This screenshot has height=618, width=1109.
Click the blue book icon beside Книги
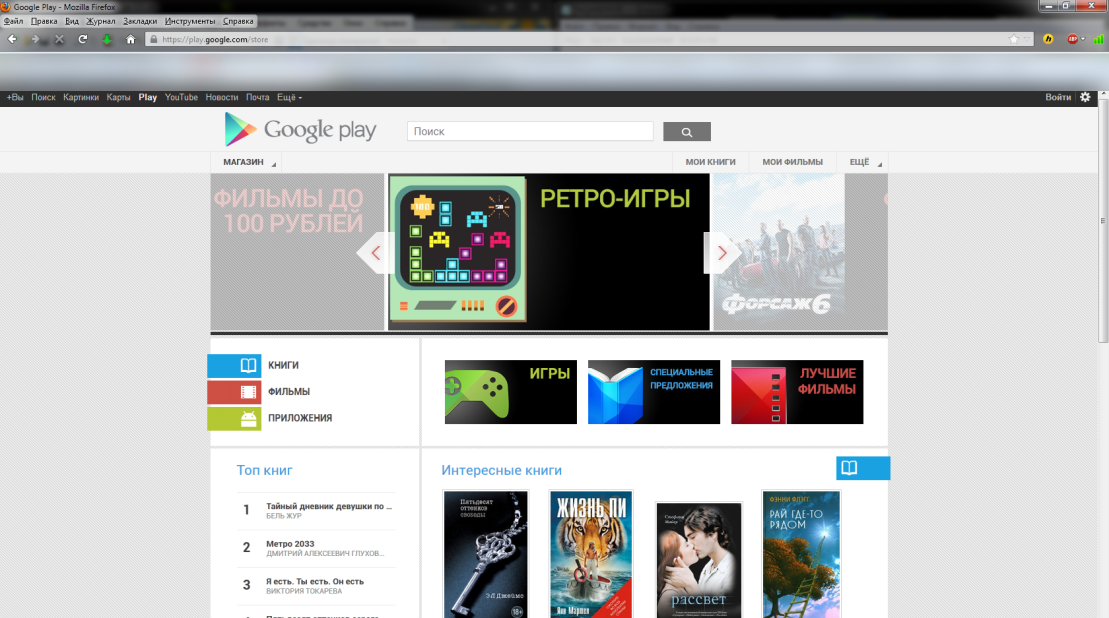(234, 366)
